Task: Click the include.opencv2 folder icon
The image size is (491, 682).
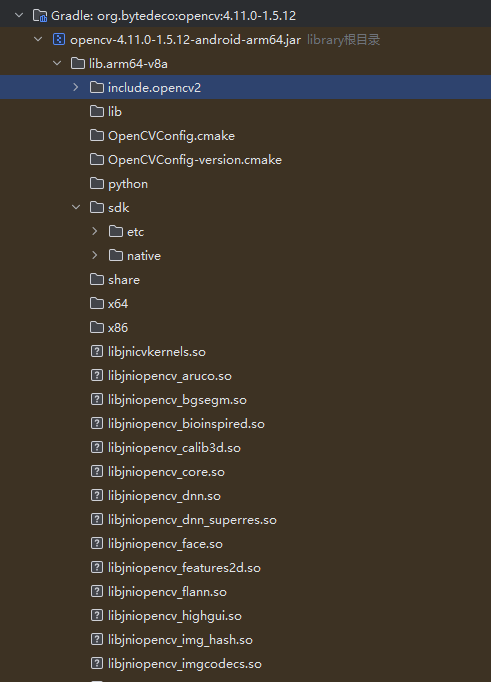Action: [97, 87]
